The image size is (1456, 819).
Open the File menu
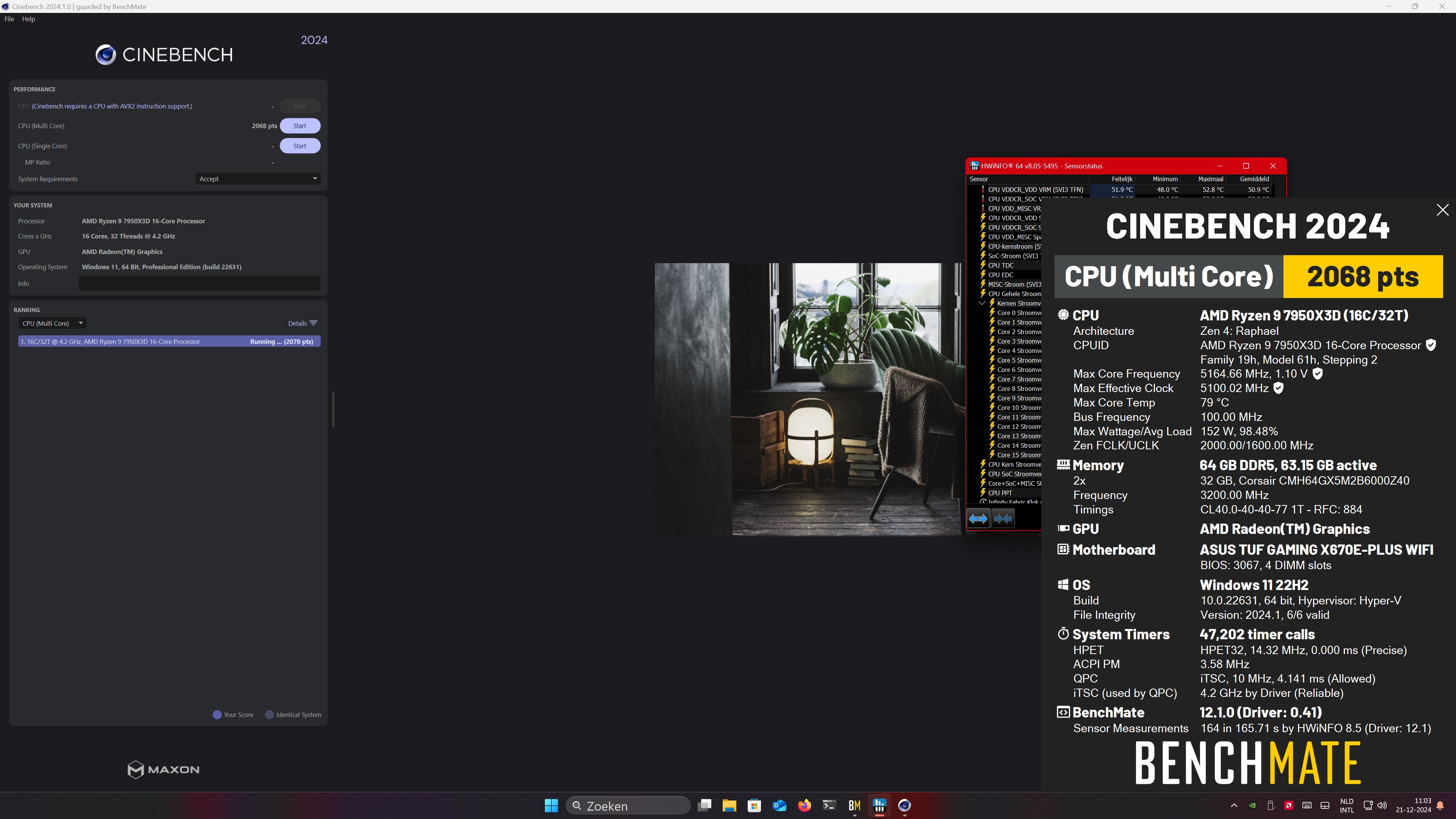click(x=9, y=19)
